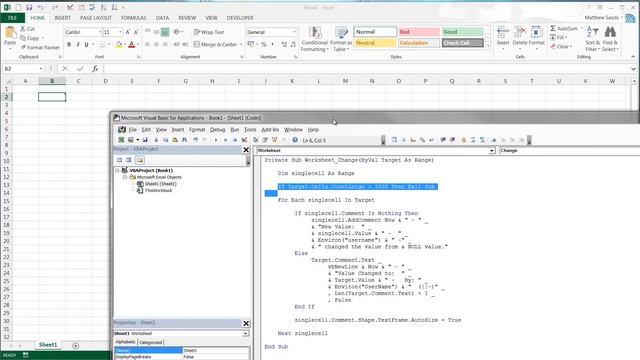
Task: Collapse the VBAProject (Book1) tree node
Action: 118,170
